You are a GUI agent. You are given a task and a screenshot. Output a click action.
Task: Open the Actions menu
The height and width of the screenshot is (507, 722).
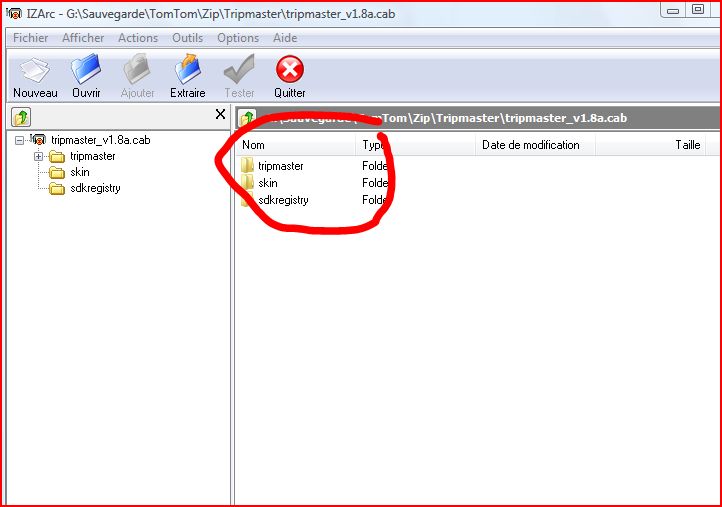pyautogui.click(x=138, y=38)
